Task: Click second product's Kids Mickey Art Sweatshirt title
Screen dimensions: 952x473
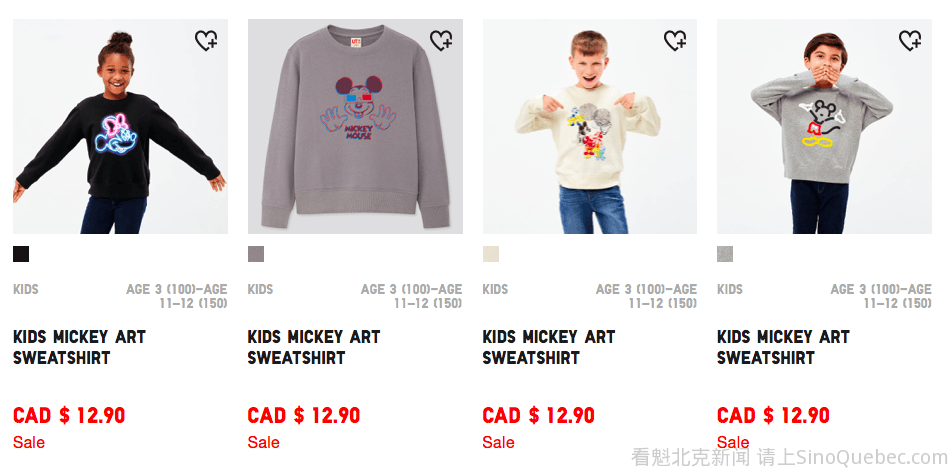Action: click(x=314, y=347)
